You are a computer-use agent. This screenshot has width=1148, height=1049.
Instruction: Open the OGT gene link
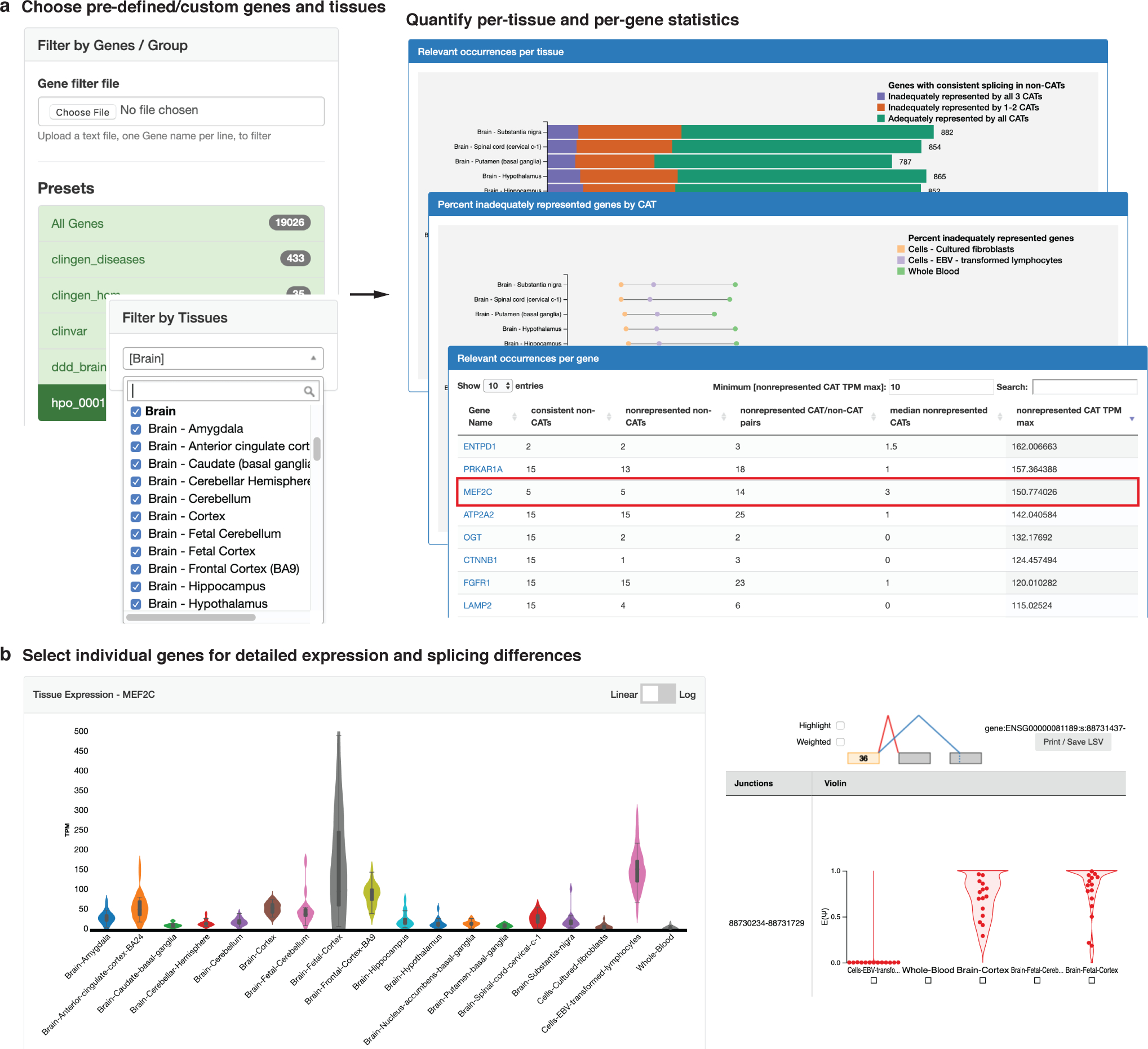click(x=472, y=538)
